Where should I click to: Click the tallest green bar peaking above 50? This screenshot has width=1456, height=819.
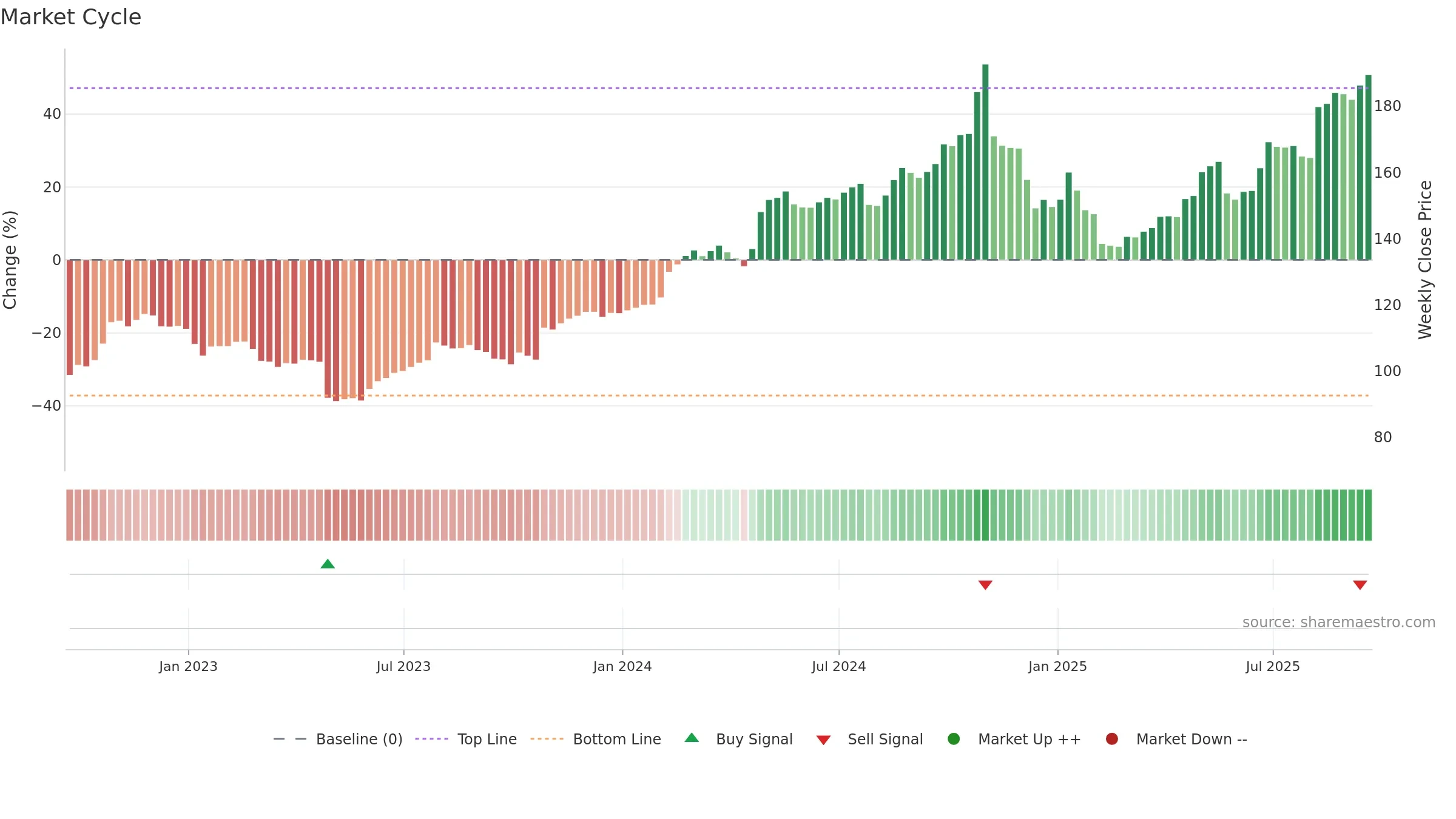[985, 162]
